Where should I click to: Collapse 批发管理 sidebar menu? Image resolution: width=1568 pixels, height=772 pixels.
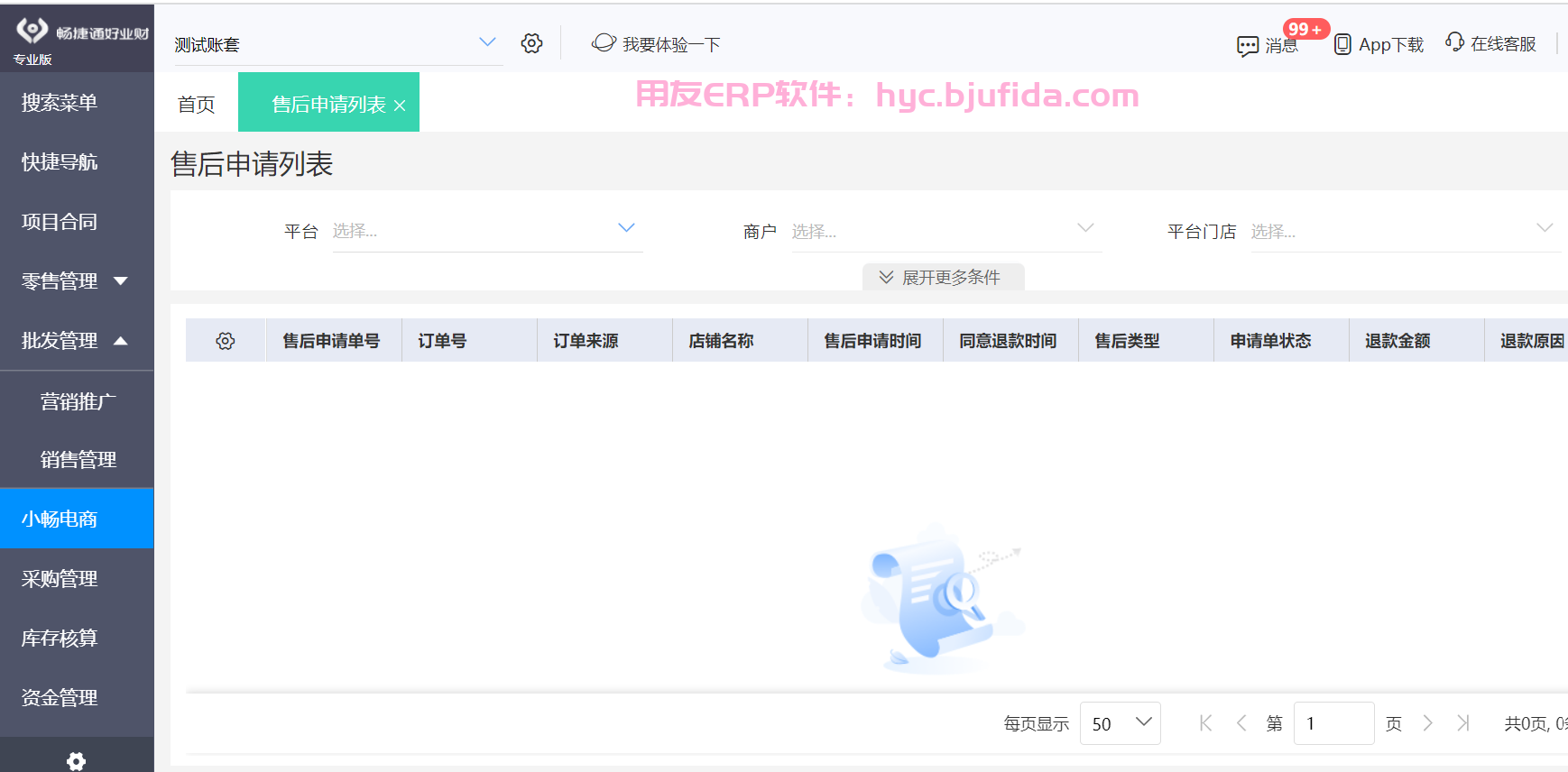pos(77,341)
